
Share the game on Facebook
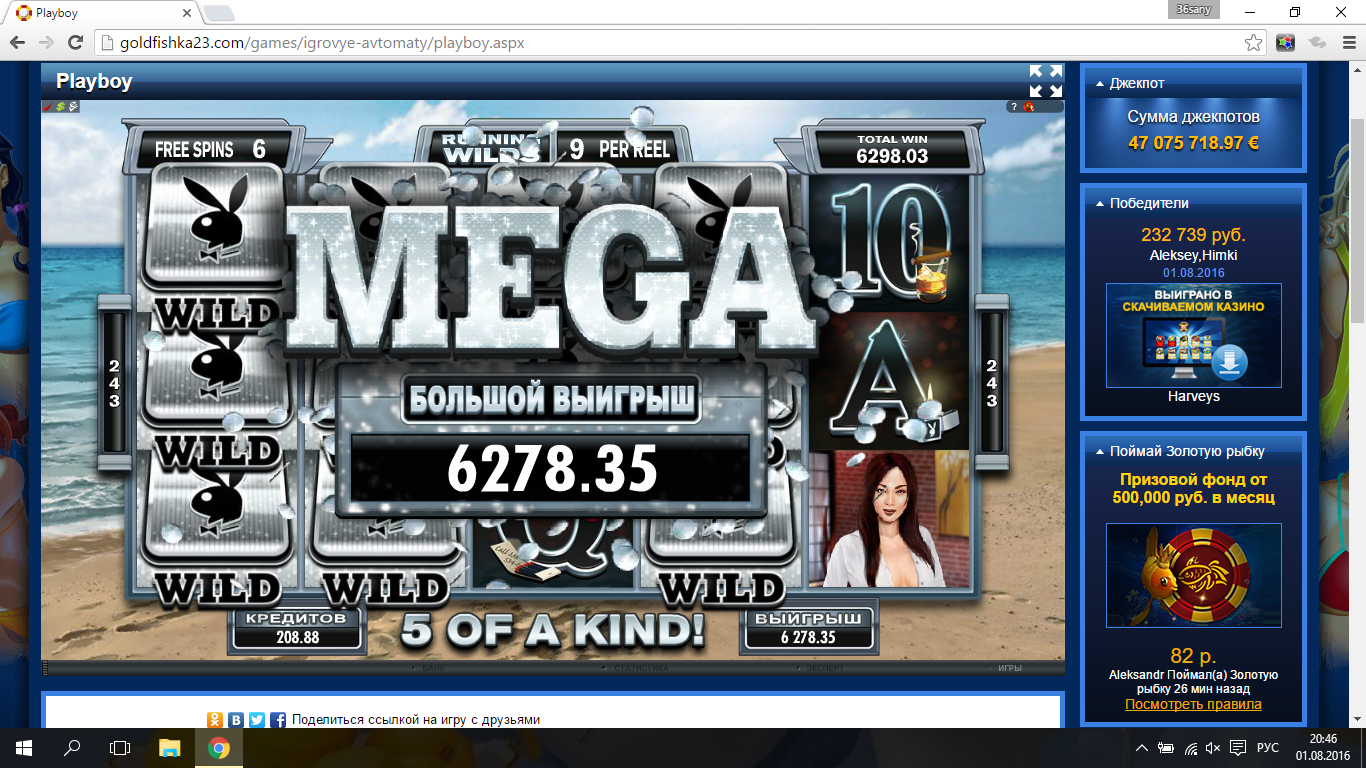tap(278, 719)
